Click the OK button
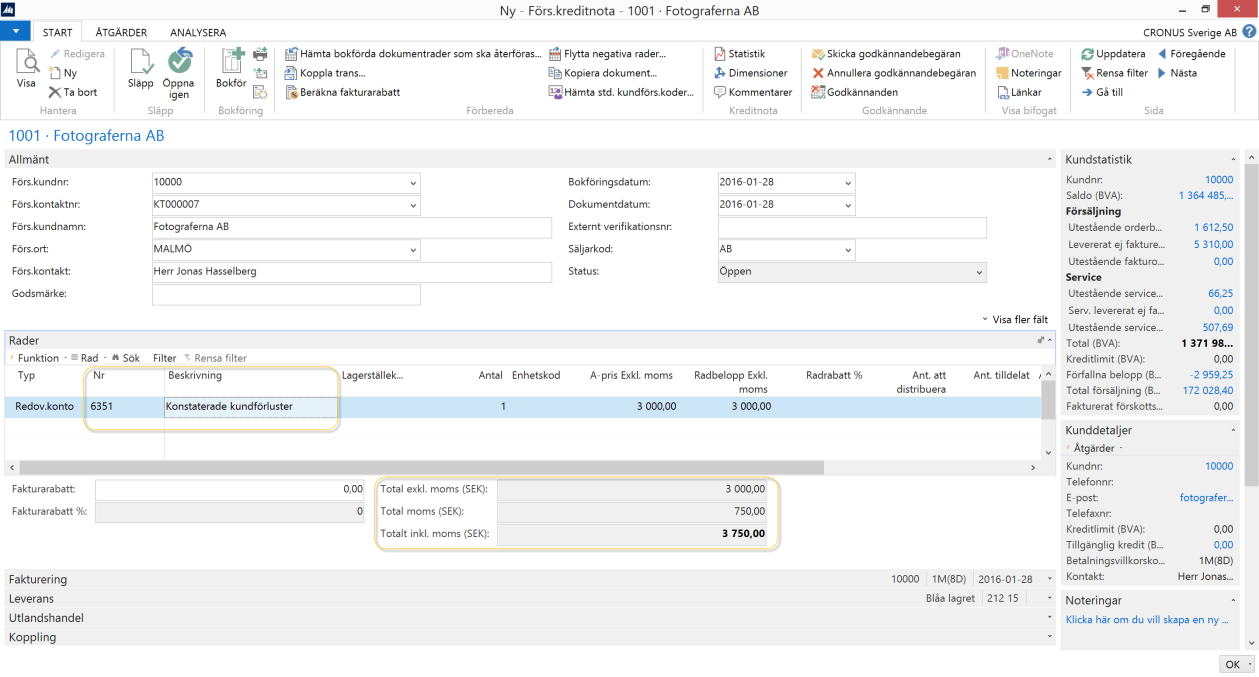Viewport: 1259px width, 677px height. 1237,664
